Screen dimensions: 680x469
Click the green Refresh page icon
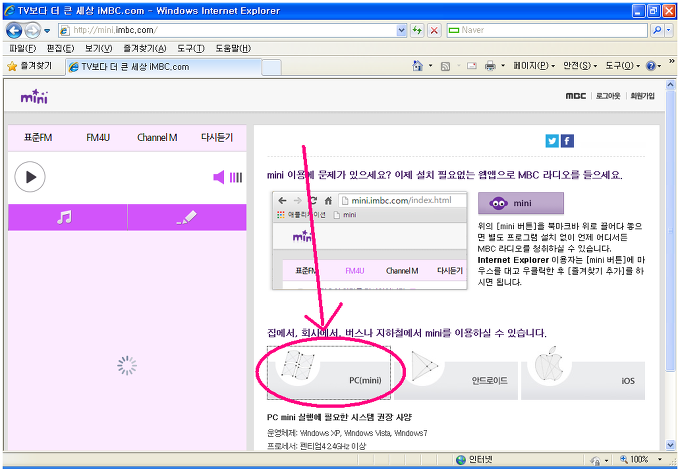click(x=417, y=30)
